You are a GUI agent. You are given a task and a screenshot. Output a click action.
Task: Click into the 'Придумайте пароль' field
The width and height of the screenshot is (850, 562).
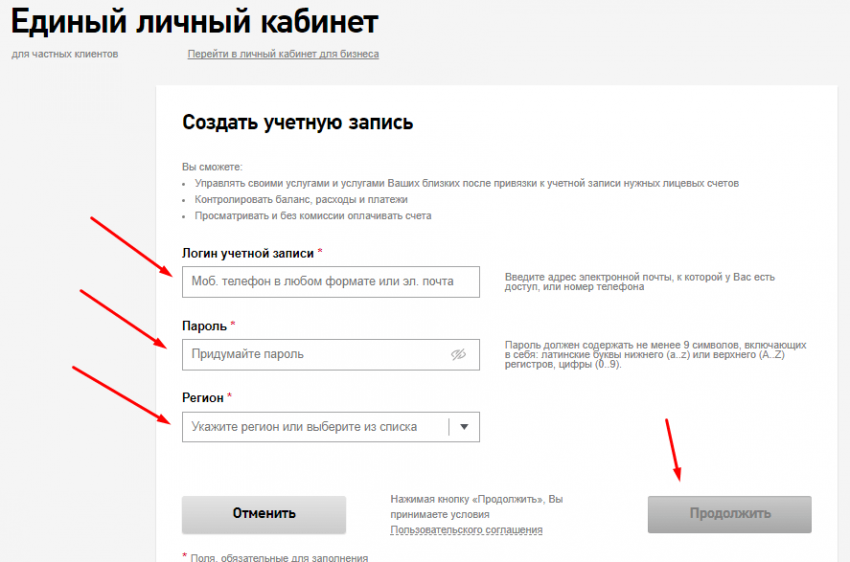310,355
